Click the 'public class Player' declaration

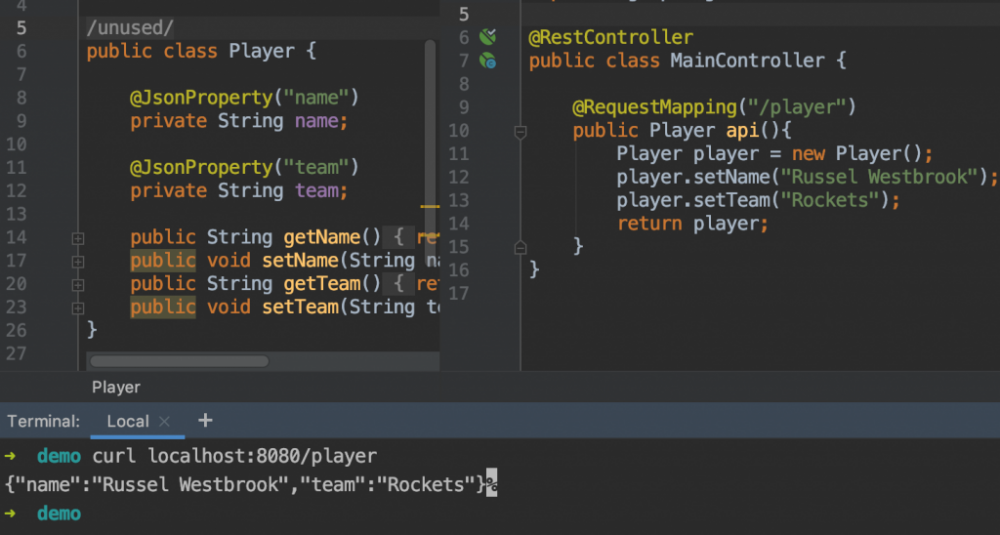coord(190,51)
